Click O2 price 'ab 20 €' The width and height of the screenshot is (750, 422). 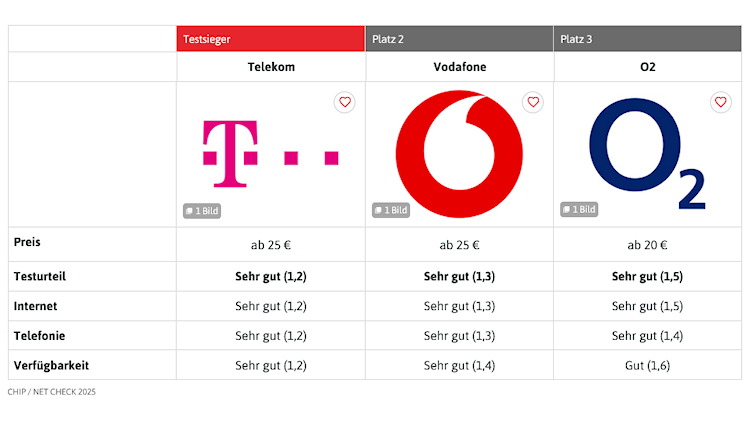pyautogui.click(x=647, y=245)
